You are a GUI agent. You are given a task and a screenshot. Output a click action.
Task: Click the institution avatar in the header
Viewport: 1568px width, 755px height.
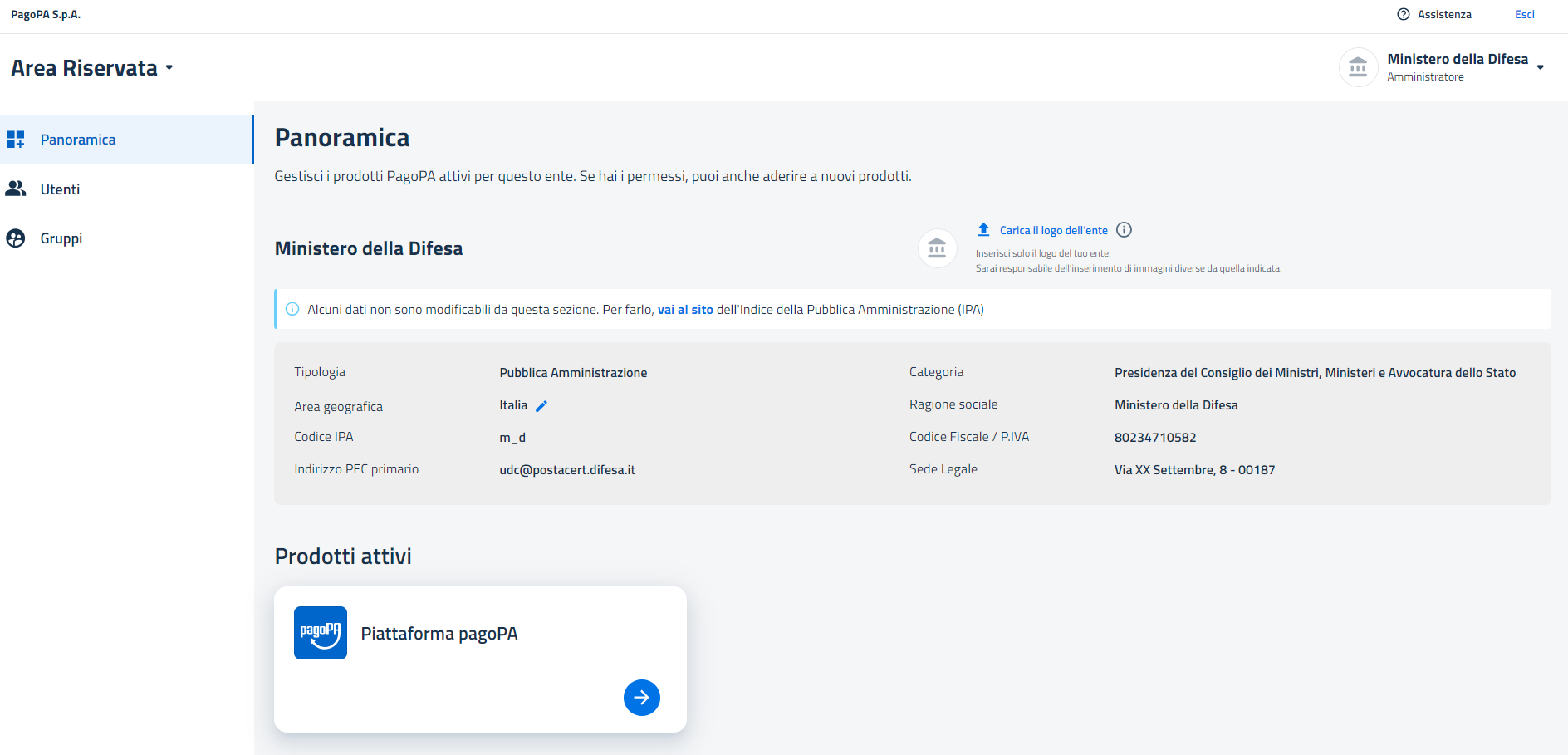(x=1358, y=67)
